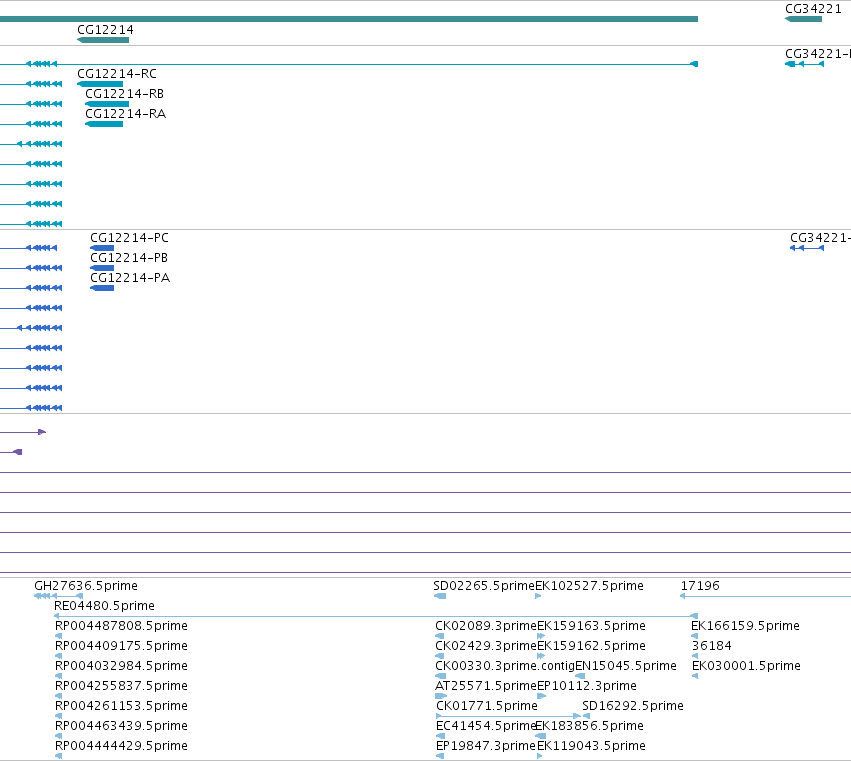Click the transcript bar below CG12214-RB
This screenshot has width=851, height=761.
(107, 104)
